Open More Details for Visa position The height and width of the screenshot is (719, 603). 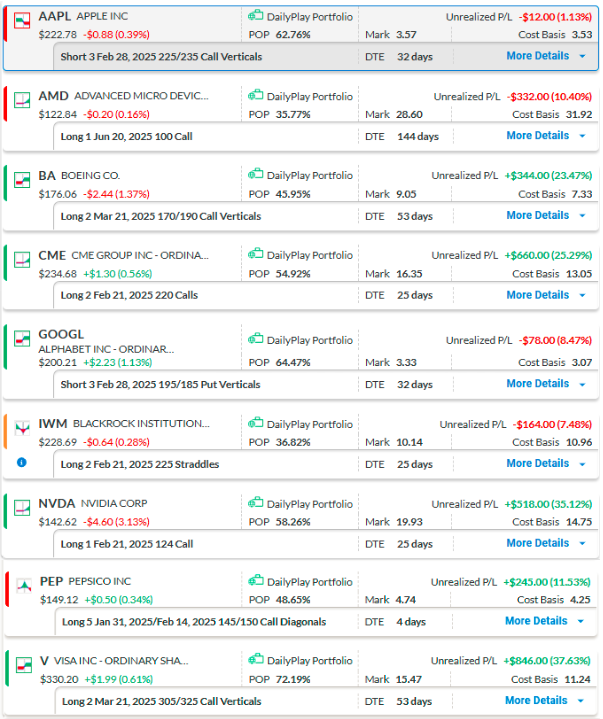point(536,701)
